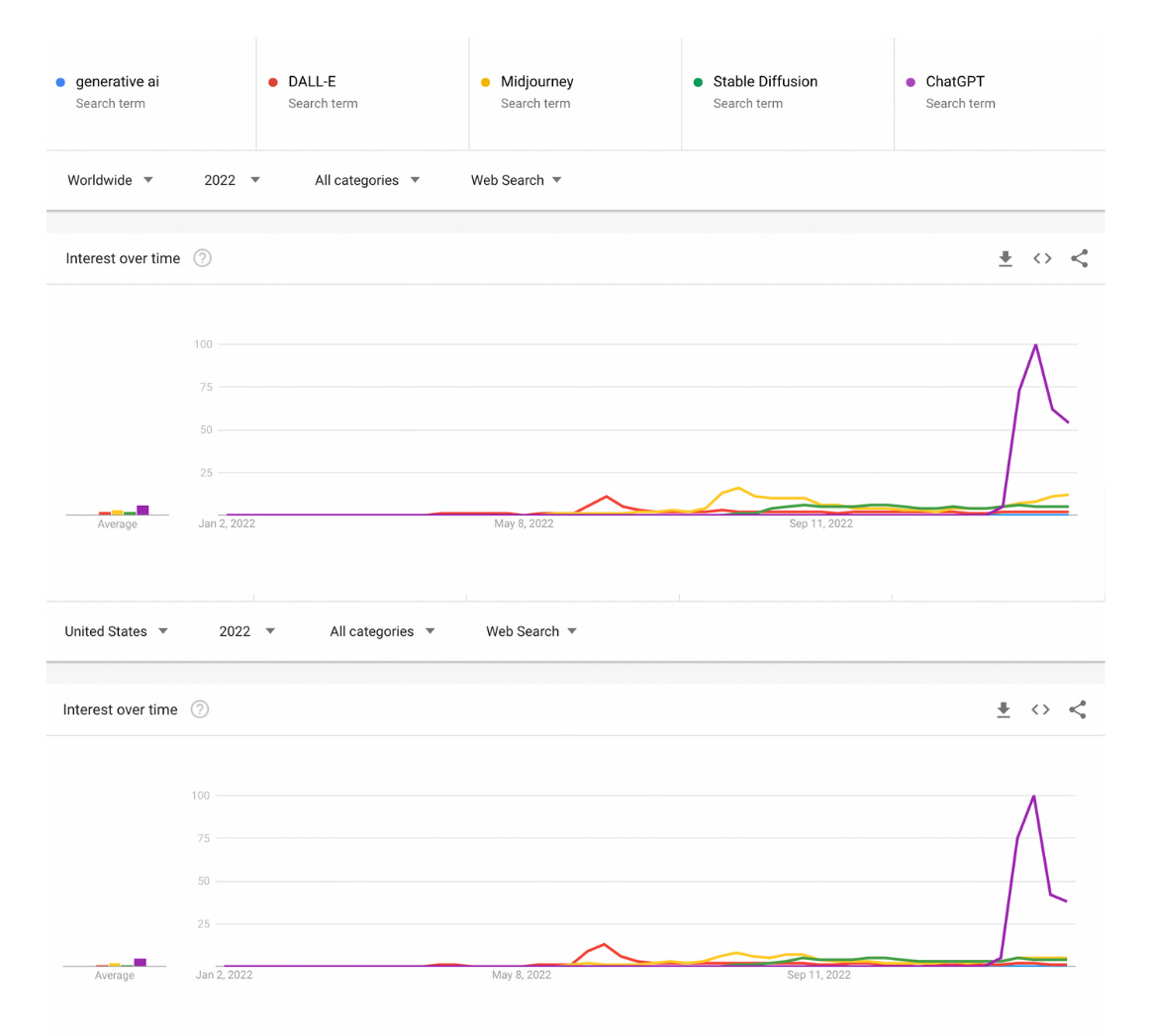
Task: Click the purple Average bar in United States chart
Action: pyautogui.click(x=141, y=962)
